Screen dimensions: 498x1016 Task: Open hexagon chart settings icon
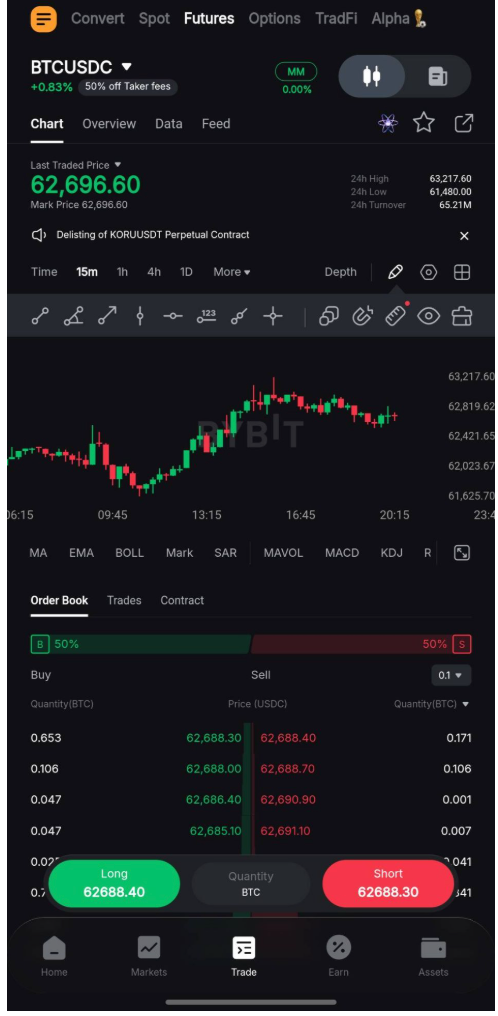point(429,272)
